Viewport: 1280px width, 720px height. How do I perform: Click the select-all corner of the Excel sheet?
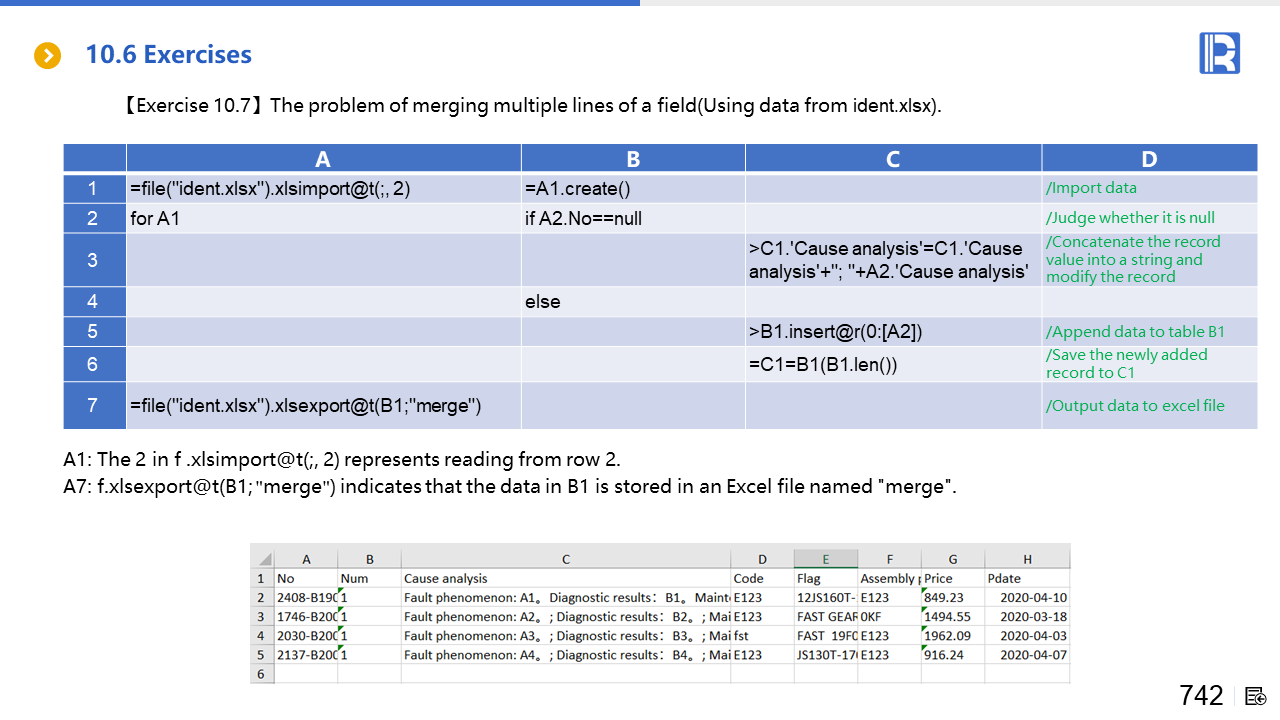click(262, 559)
